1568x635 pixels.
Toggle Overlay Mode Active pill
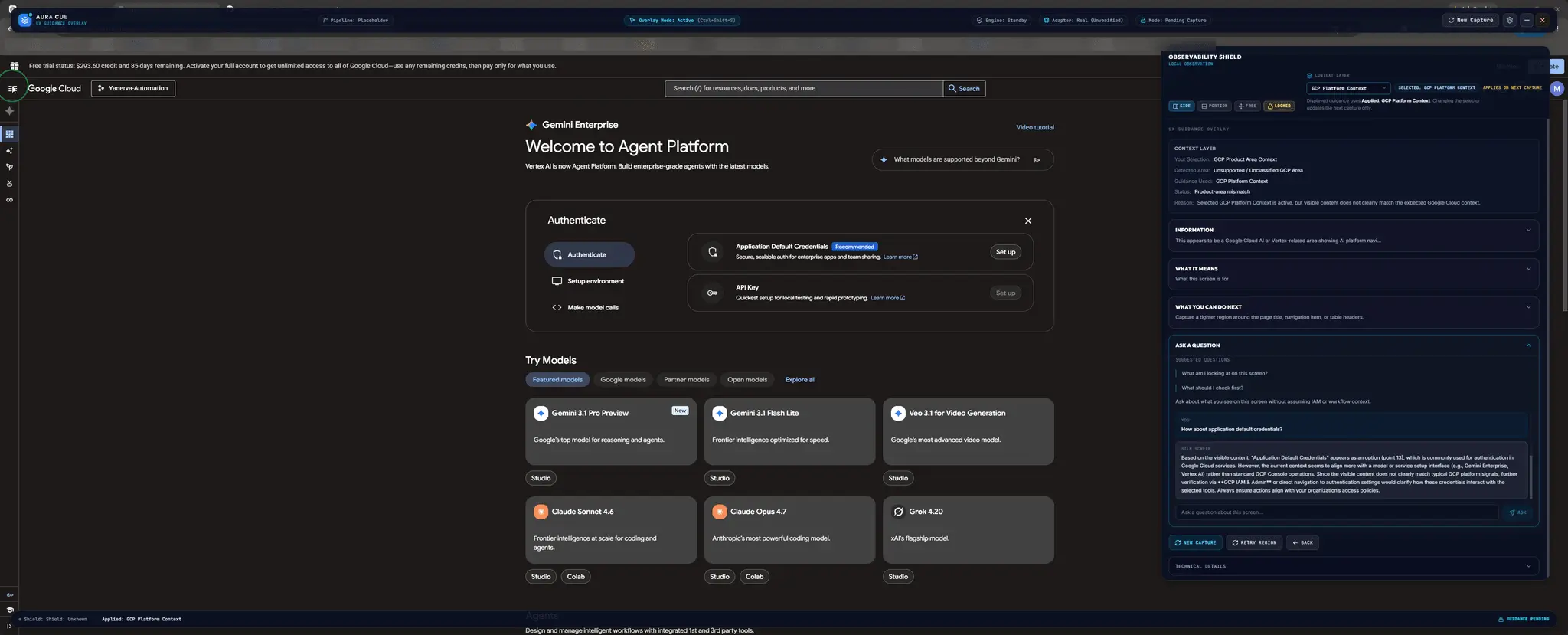coord(682,21)
